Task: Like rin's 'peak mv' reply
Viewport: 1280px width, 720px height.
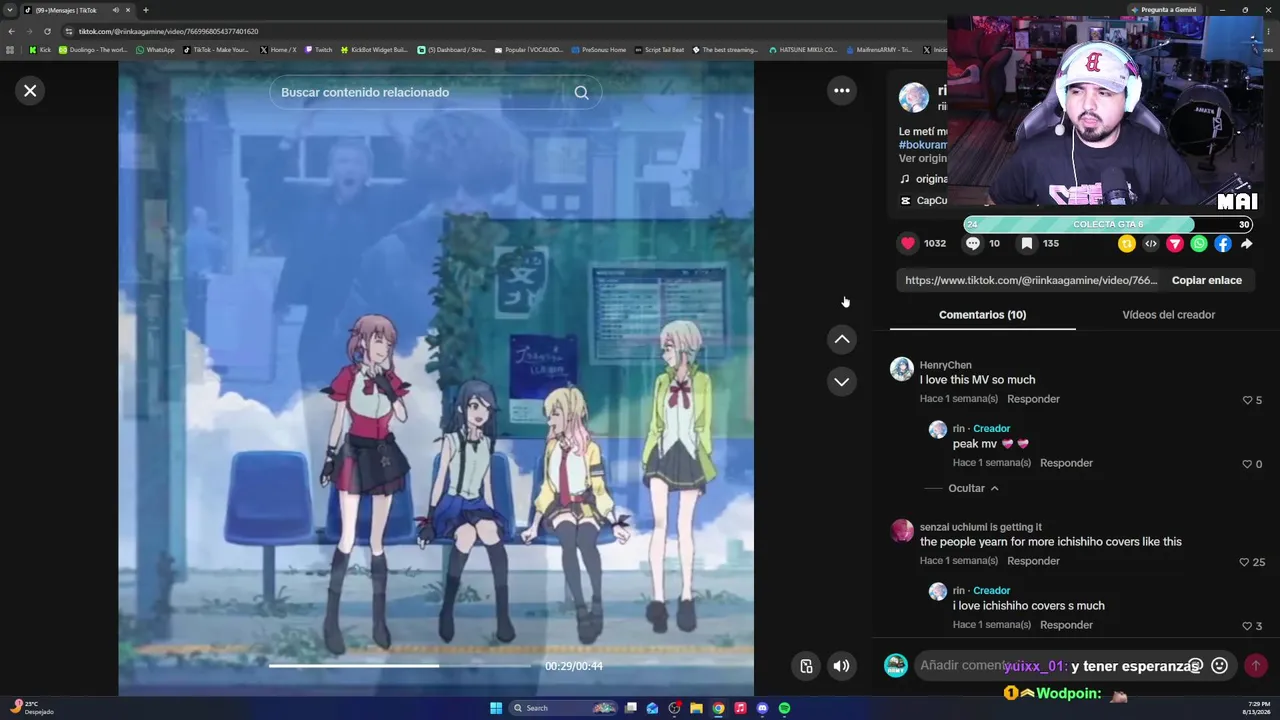Action: coord(1248,464)
